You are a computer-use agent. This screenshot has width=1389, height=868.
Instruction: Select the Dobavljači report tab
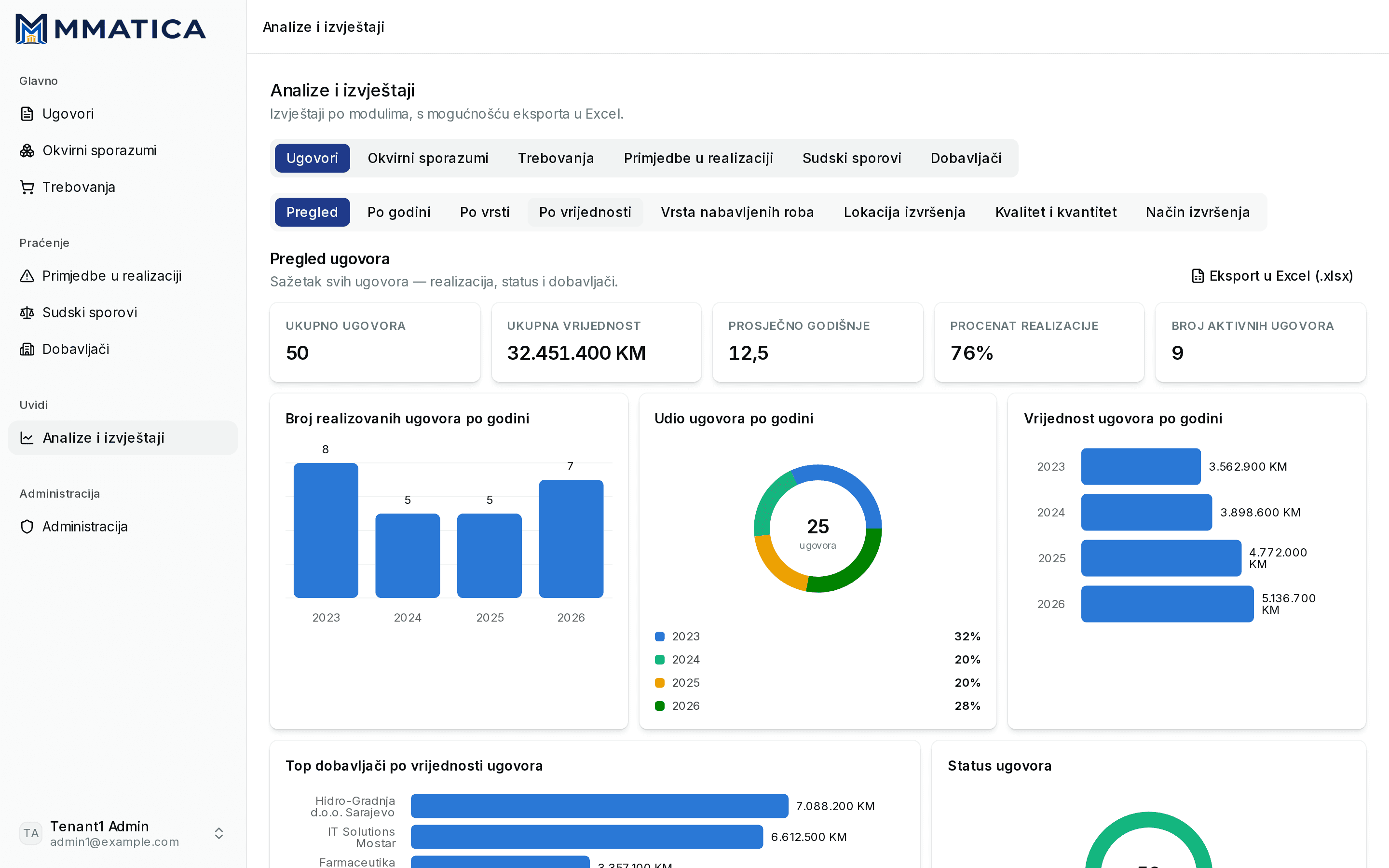coord(966,158)
